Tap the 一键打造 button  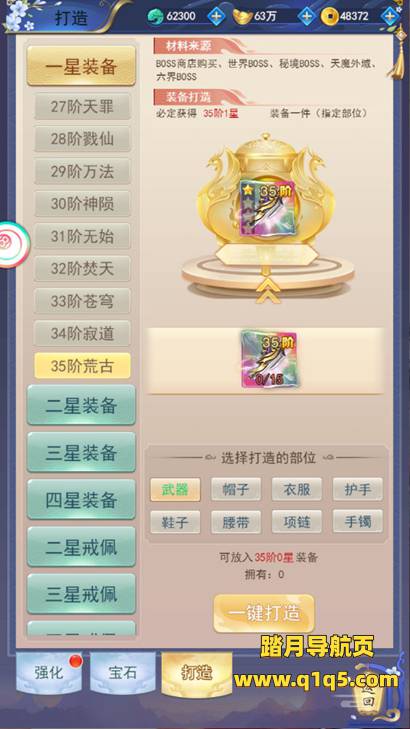pos(264,613)
